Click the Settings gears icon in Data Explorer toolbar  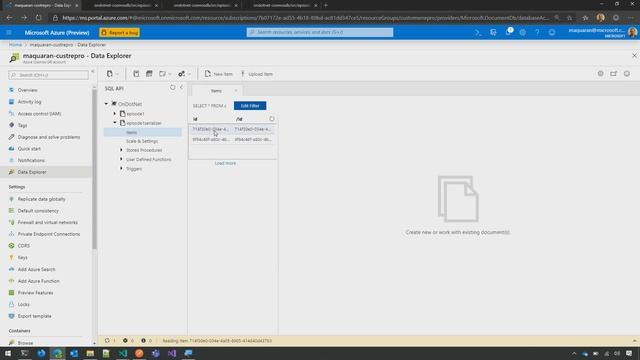pyautogui.click(x=181, y=74)
